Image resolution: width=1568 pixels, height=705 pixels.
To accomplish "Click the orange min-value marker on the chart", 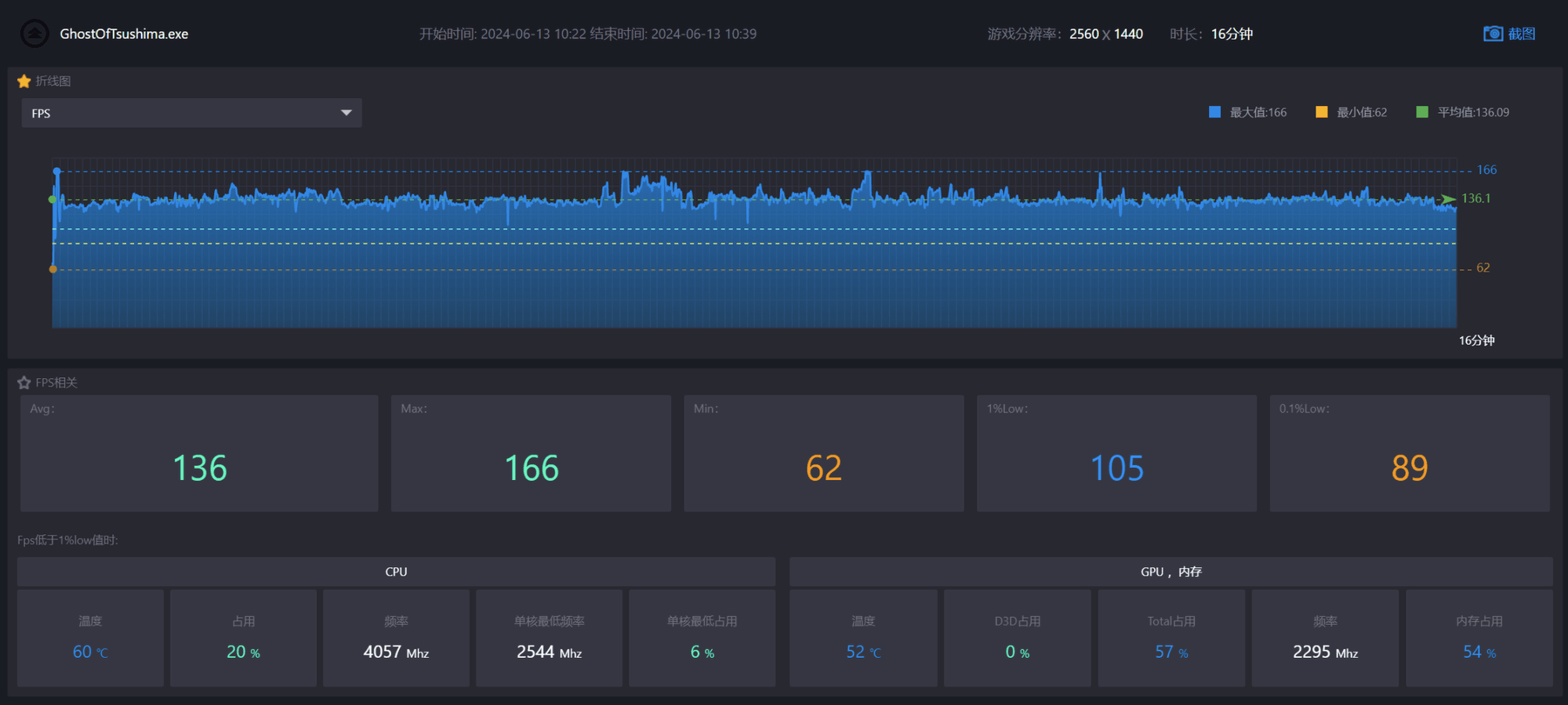I will point(53,269).
